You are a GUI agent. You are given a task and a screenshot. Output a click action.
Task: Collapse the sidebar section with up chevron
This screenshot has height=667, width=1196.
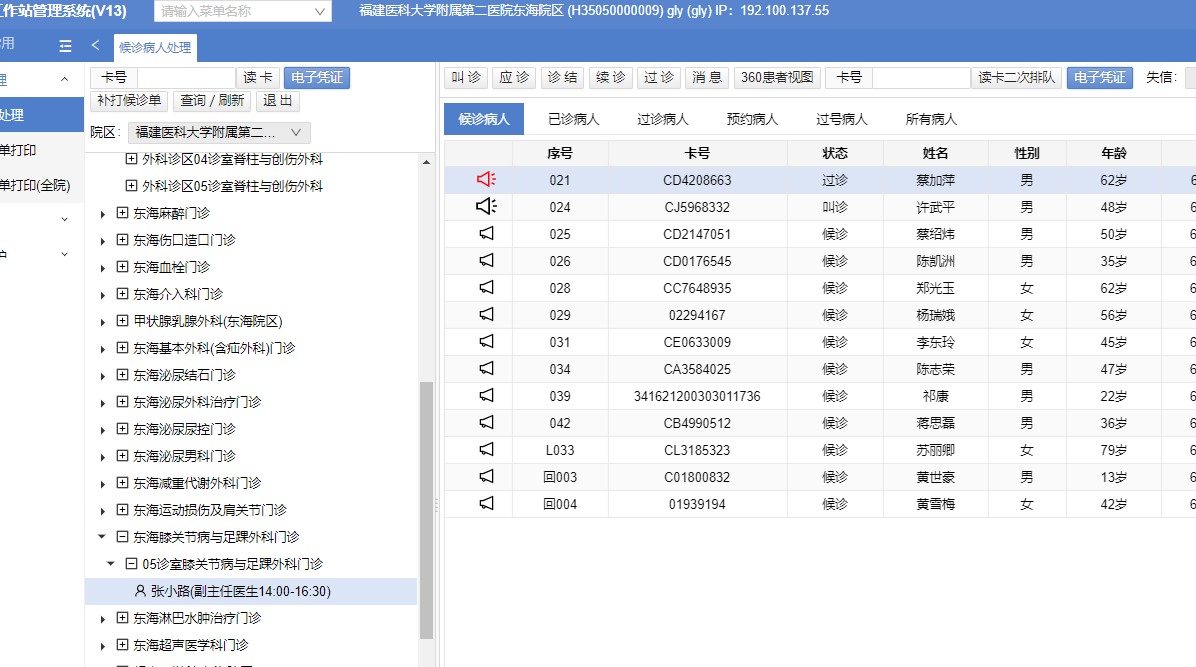pyautogui.click(x=65, y=79)
